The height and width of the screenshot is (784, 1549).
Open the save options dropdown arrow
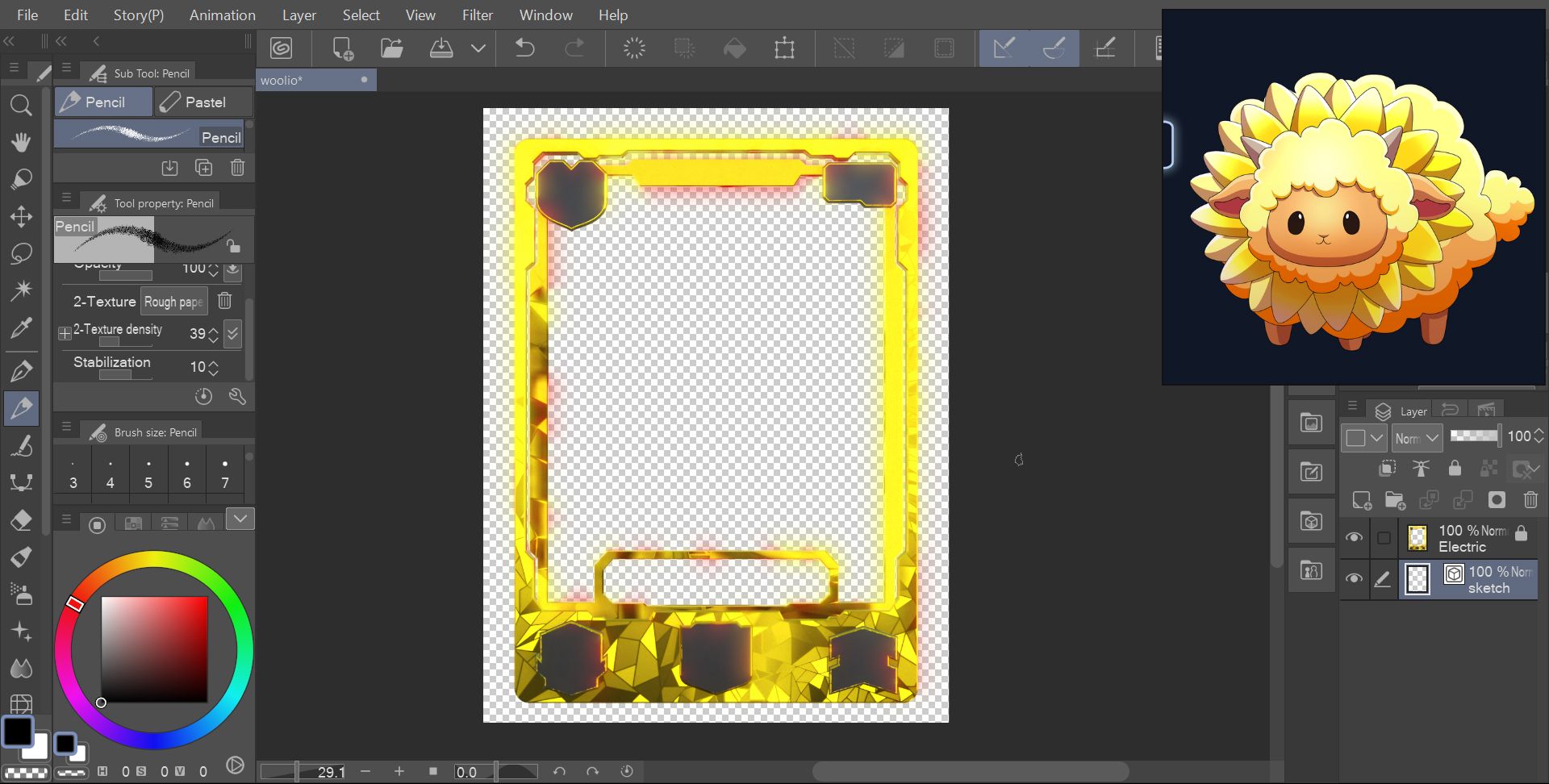[x=478, y=48]
